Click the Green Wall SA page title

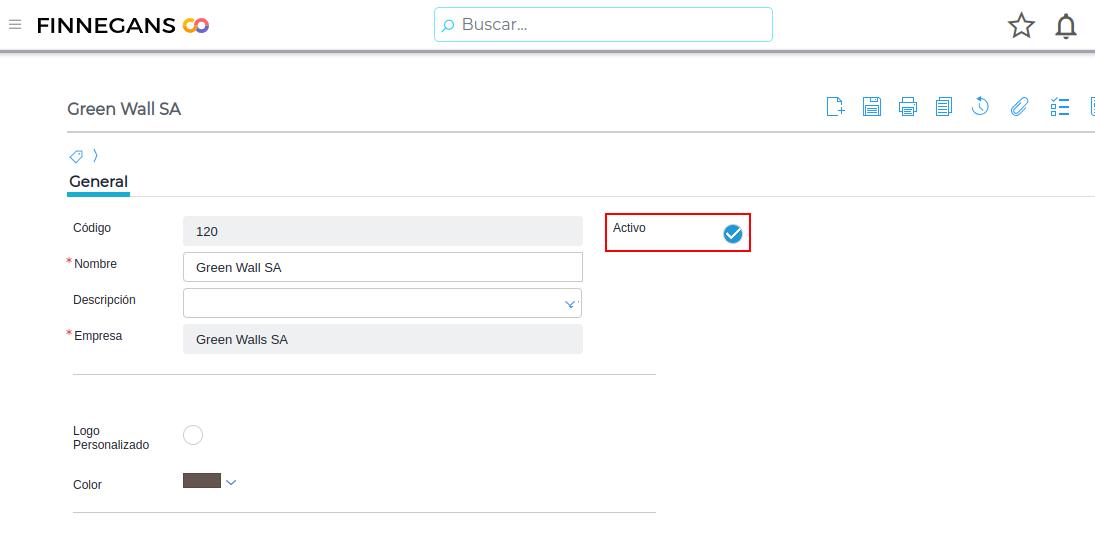124,109
